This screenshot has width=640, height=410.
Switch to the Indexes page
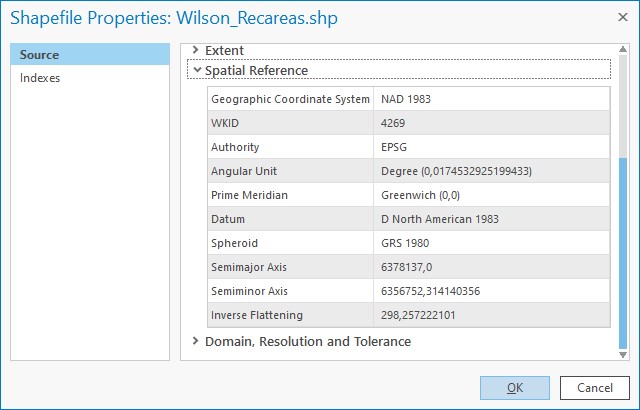coord(90,78)
